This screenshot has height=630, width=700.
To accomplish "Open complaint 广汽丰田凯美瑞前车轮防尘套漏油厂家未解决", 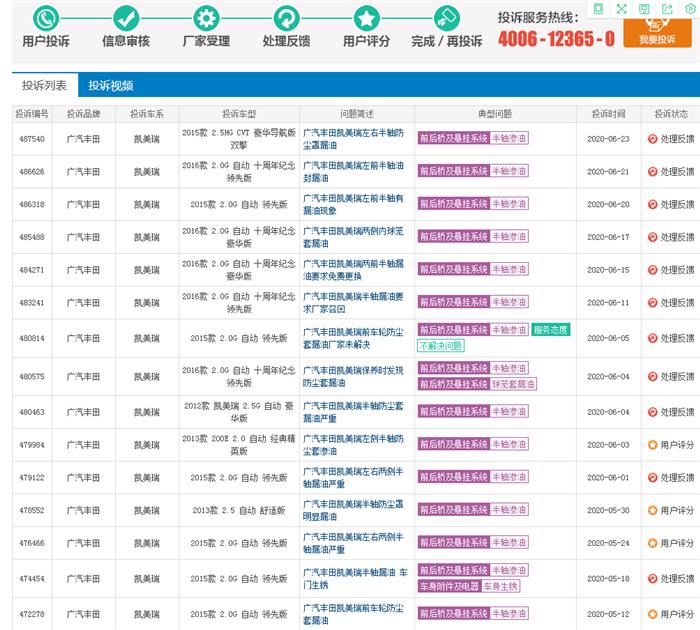I will [x=353, y=338].
